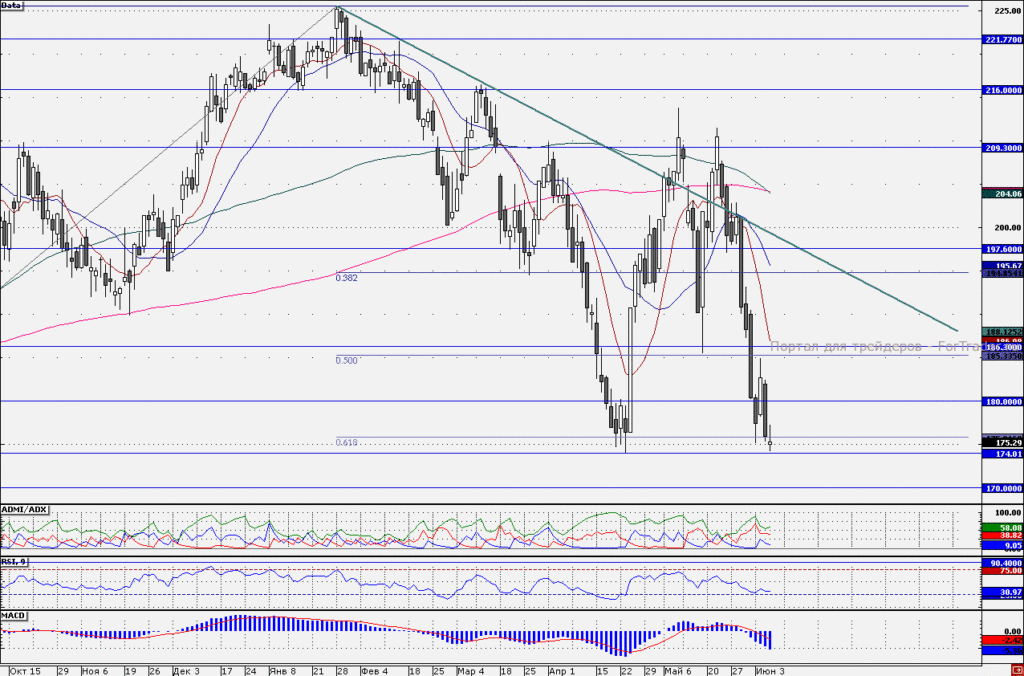Click the 170.0000 price level tag
The image size is (1024, 676).
1002,489
